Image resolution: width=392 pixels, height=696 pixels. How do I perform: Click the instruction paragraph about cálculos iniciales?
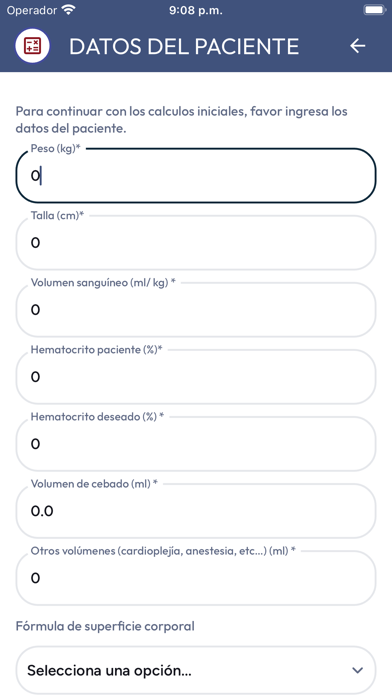pyautogui.click(x=182, y=119)
